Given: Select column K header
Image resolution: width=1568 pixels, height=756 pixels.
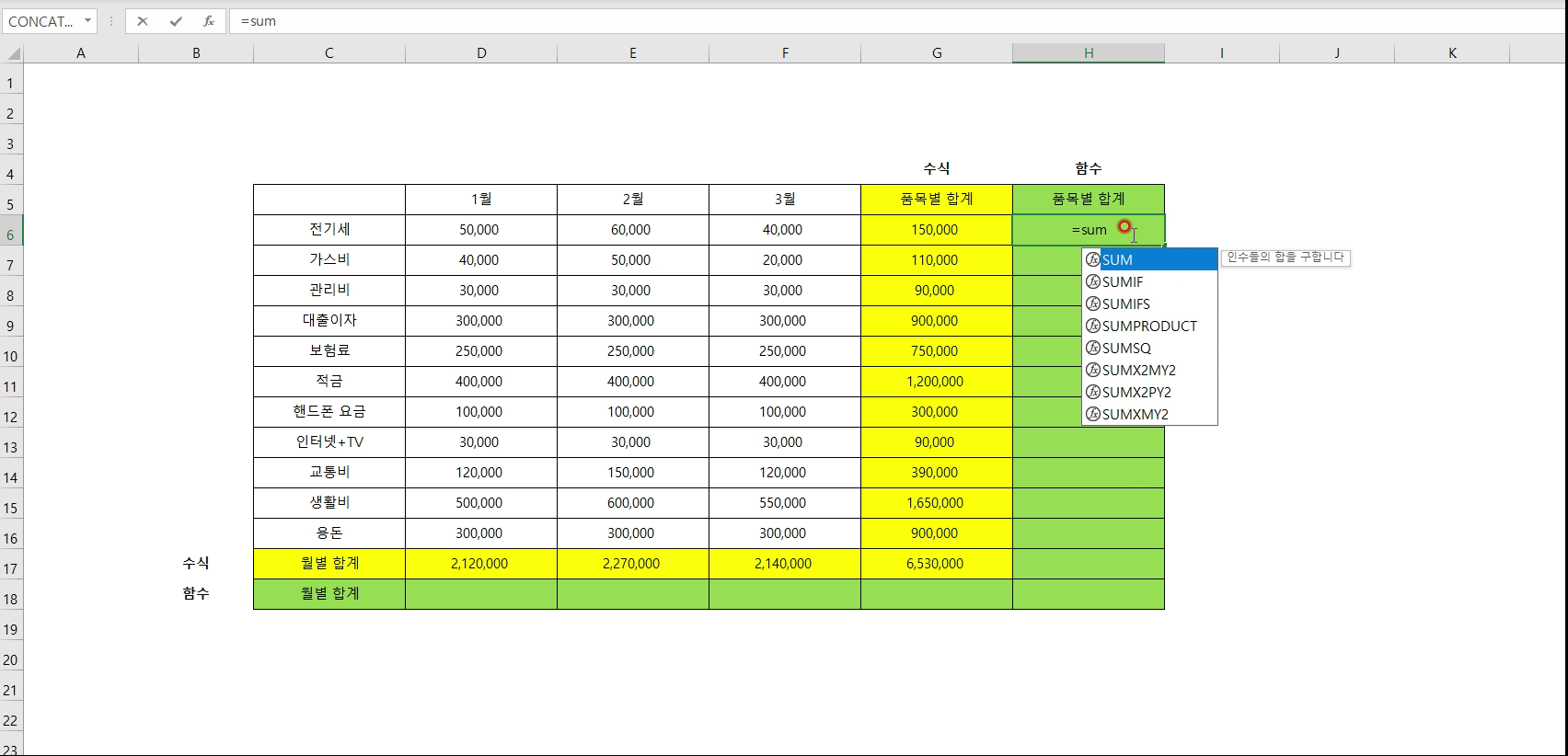Looking at the screenshot, I should click(1452, 53).
